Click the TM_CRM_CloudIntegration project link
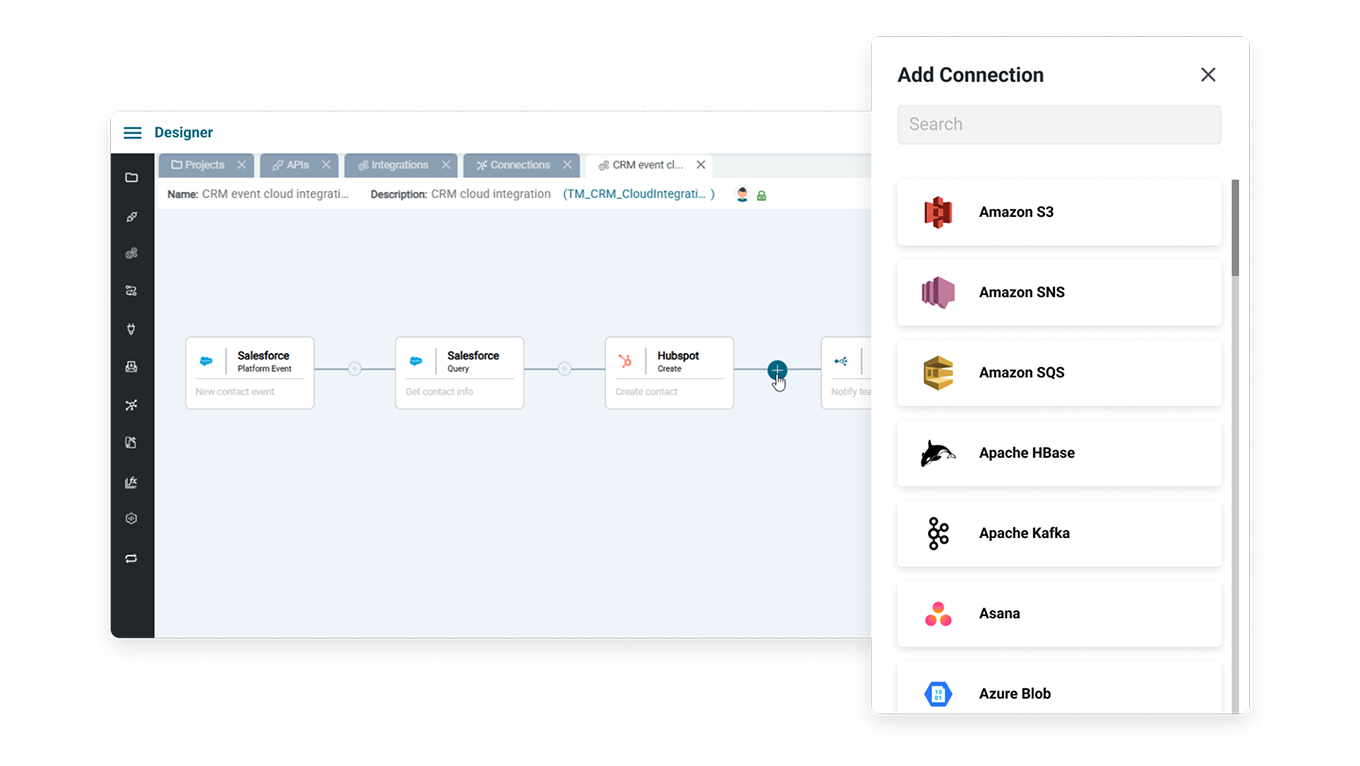The image size is (1360, 766). click(638, 194)
